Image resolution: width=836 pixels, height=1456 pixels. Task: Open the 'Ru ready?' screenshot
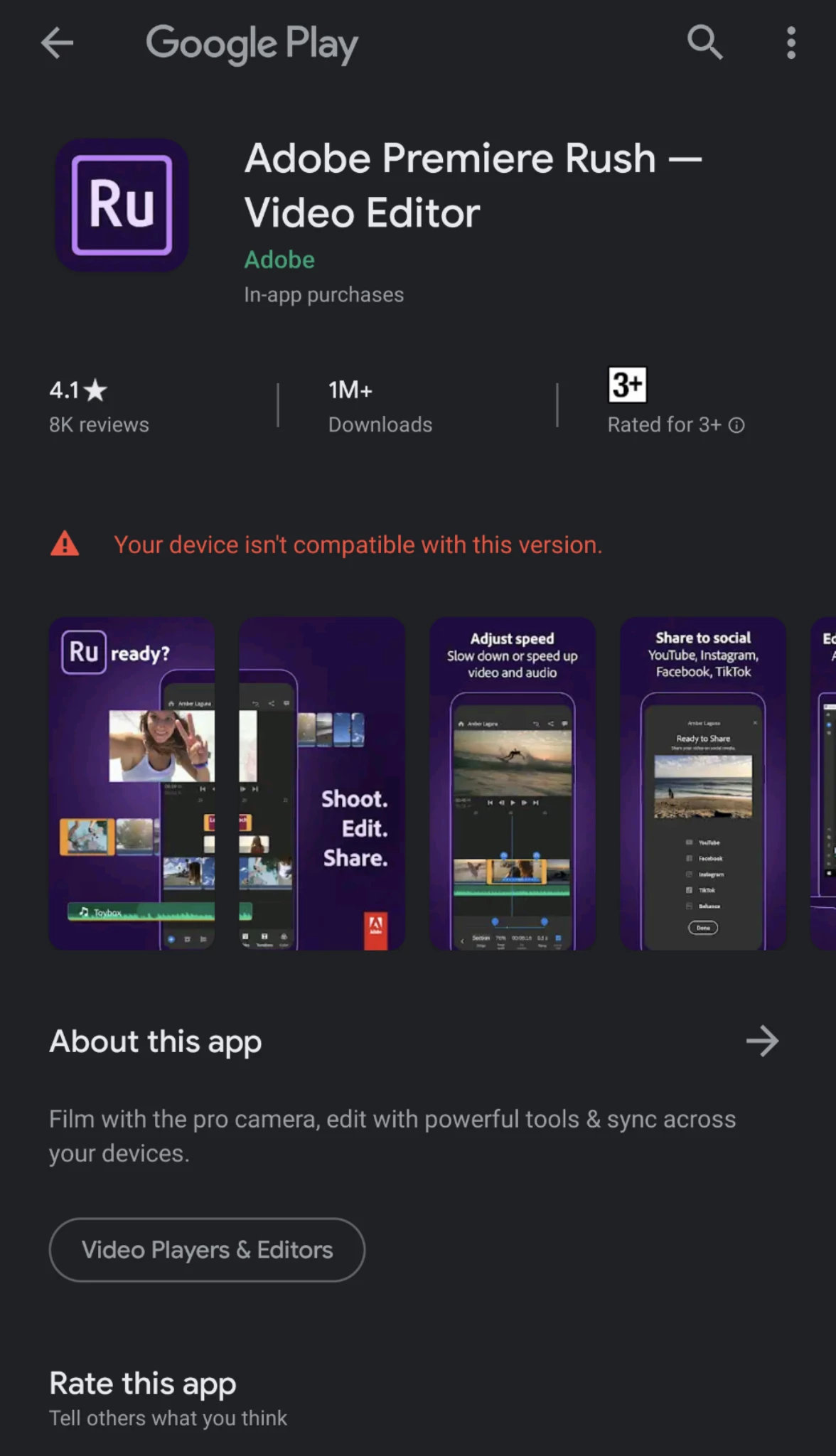(132, 783)
